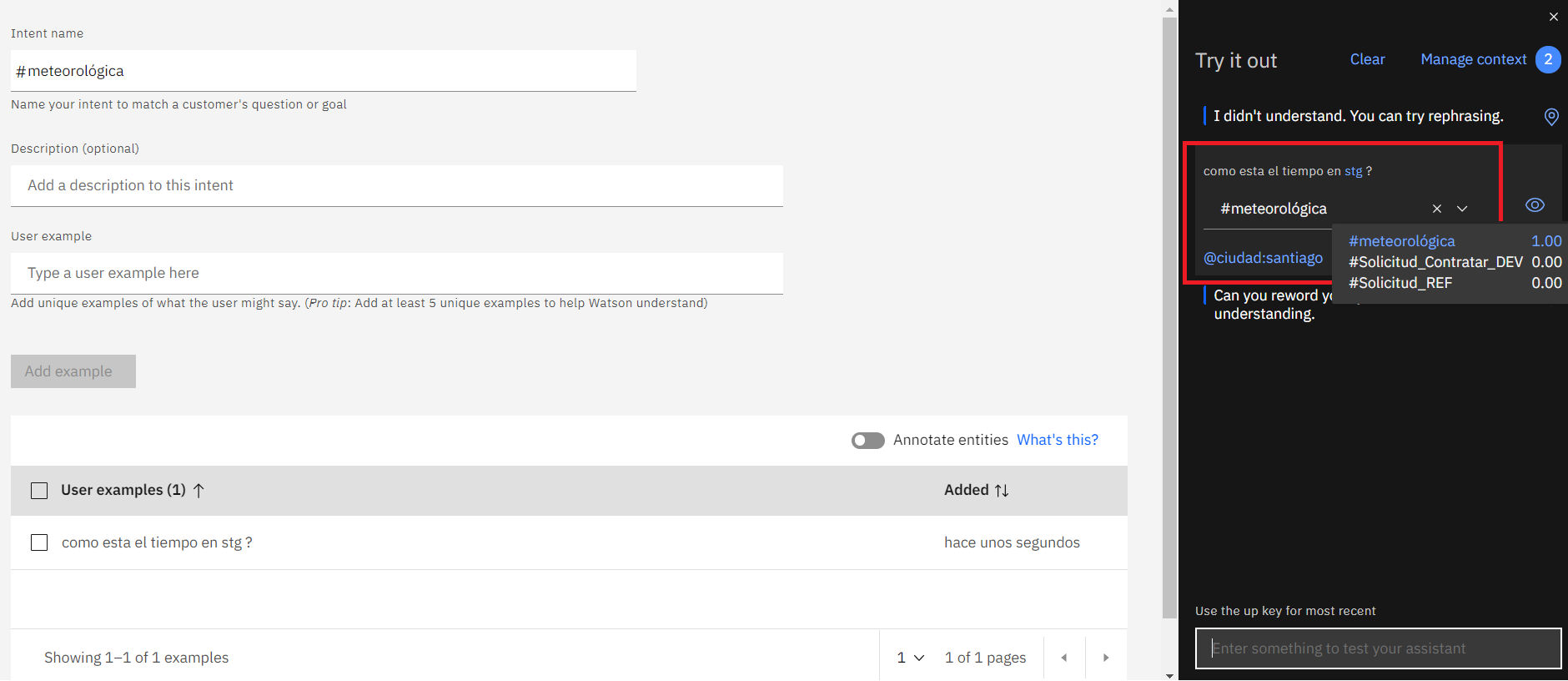Open context variables count badge
The image size is (1568, 681).
pyautogui.click(x=1548, y=59)
